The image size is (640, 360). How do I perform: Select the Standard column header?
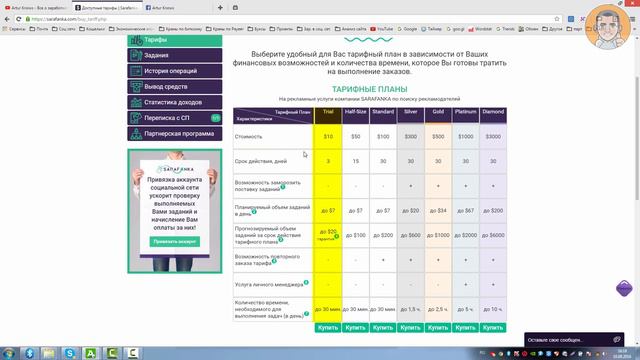tap(383, 116)
